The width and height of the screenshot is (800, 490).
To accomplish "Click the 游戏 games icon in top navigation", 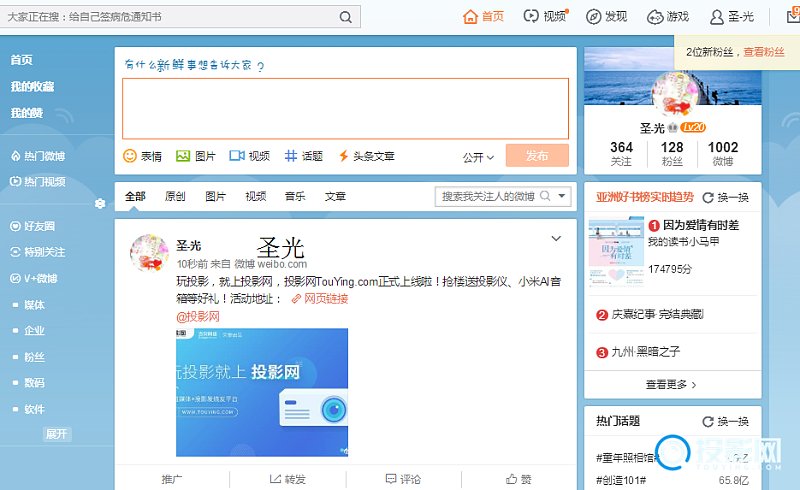I will (655, 17).
